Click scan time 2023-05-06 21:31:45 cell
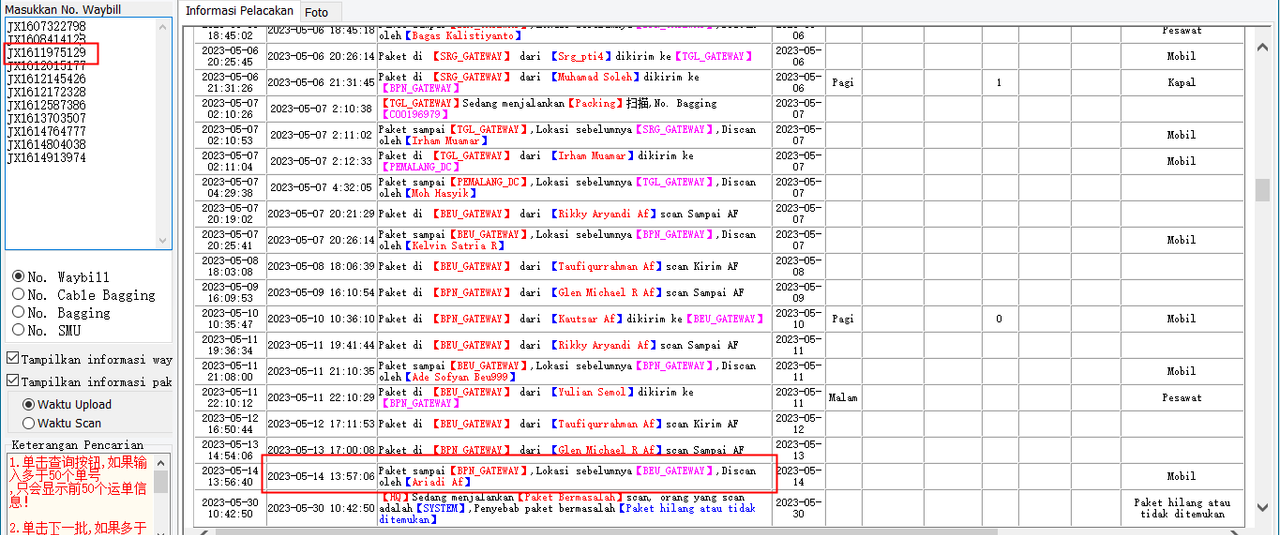Screen dimensions: 1280x535 (322, 82)
